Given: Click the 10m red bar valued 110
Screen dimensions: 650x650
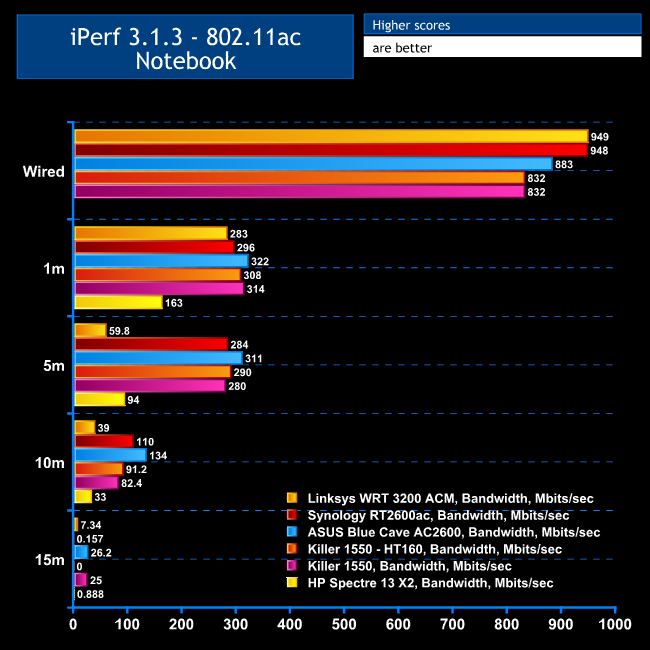Looking at the screenshot, I should pos(104,441).
